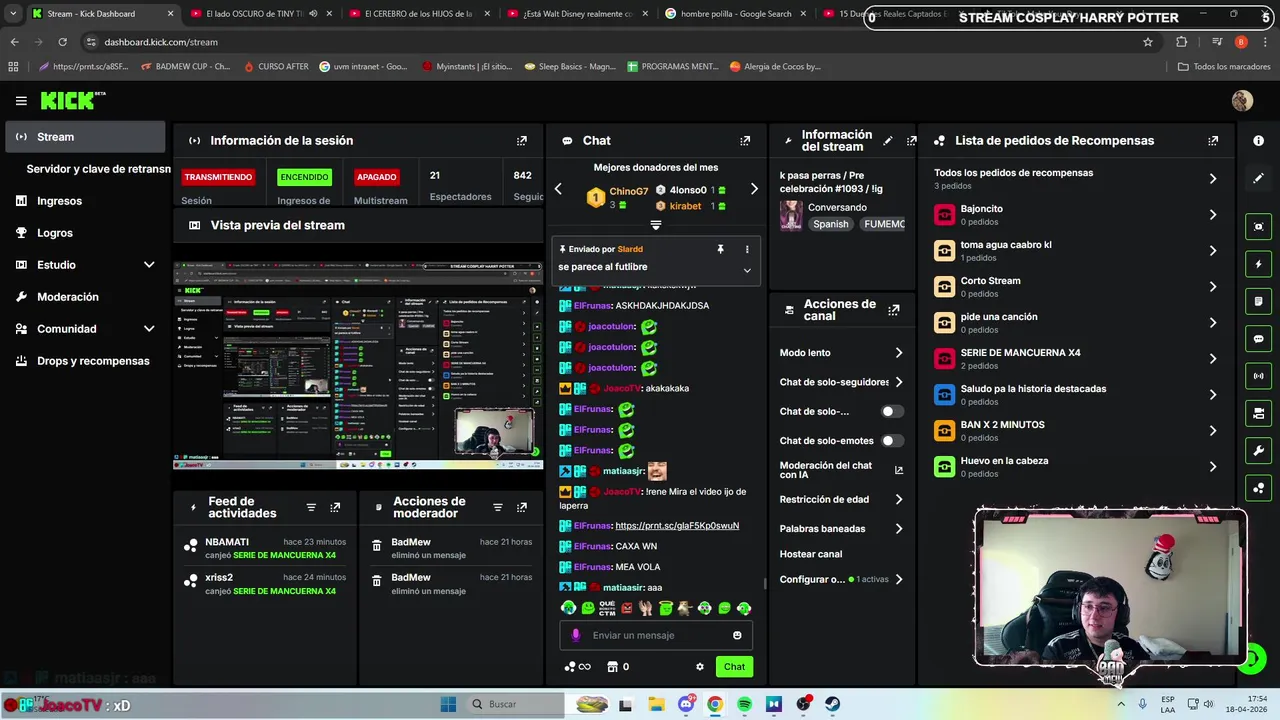Click the Enviar un mensaje input field
Viewport: 1280px width, 720px height.
coord(655,635)
